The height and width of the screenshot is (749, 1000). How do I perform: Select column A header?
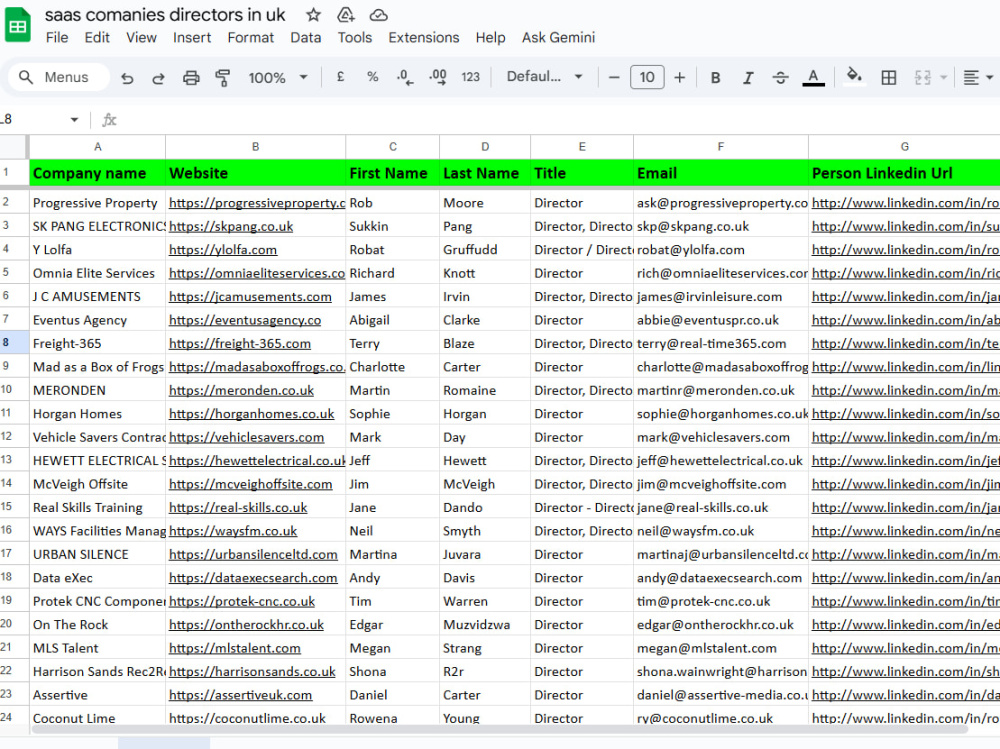98,147
